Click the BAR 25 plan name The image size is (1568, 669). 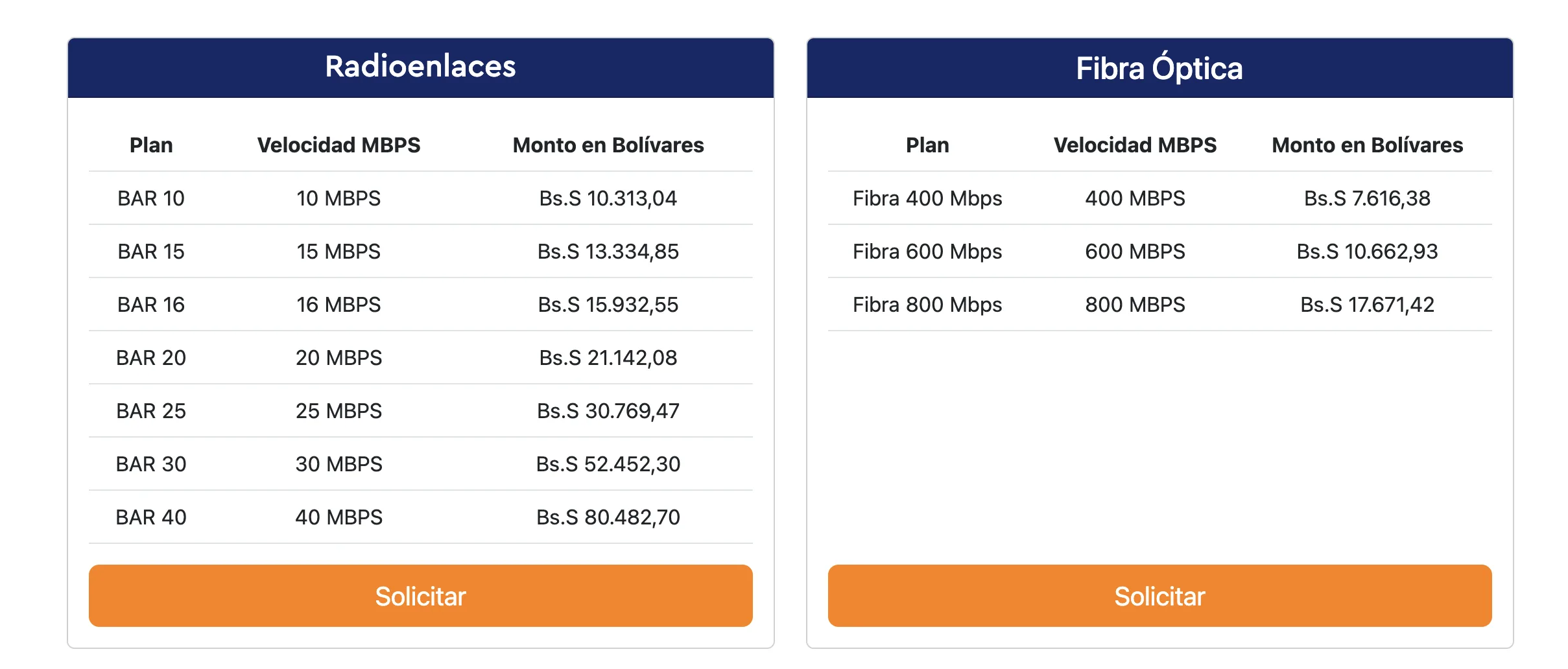[x=151, y=411]
